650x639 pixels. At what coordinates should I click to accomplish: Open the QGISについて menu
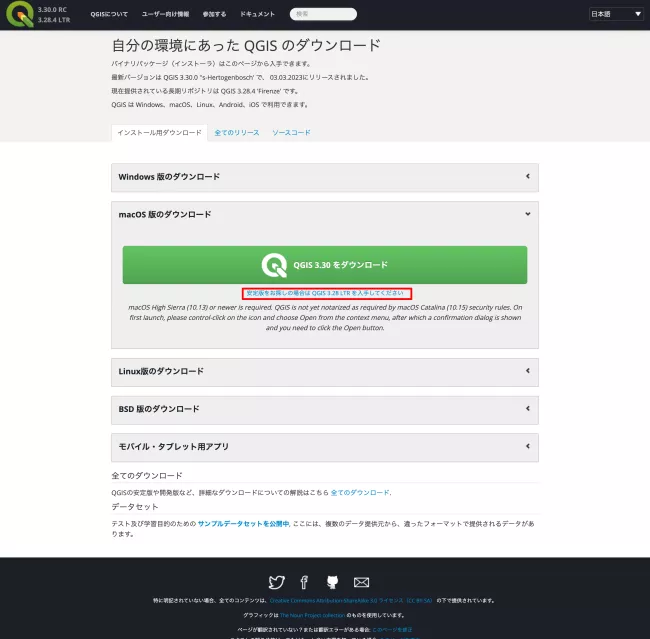(x=109, y=14)
